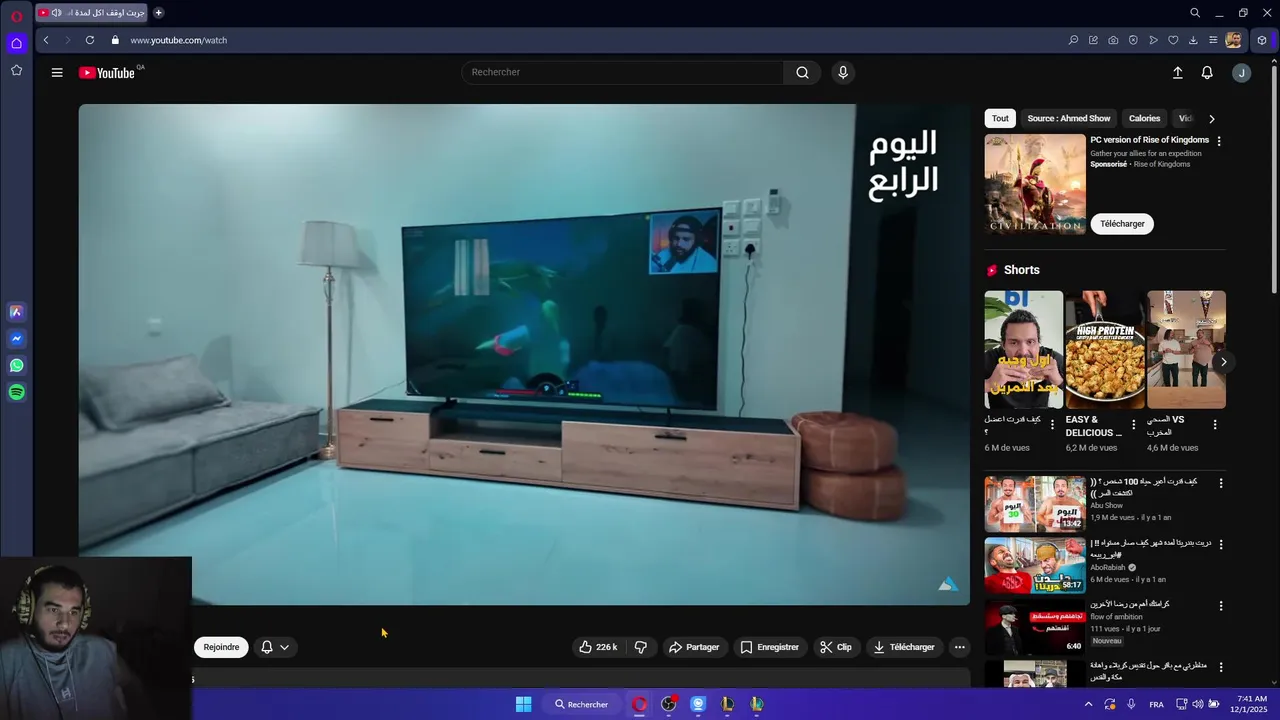The width and height of the screenshot is (1280, 720).
Task: Open notification preferences bell dropdown
Action: pyautogui.click(x=275, y=647)
